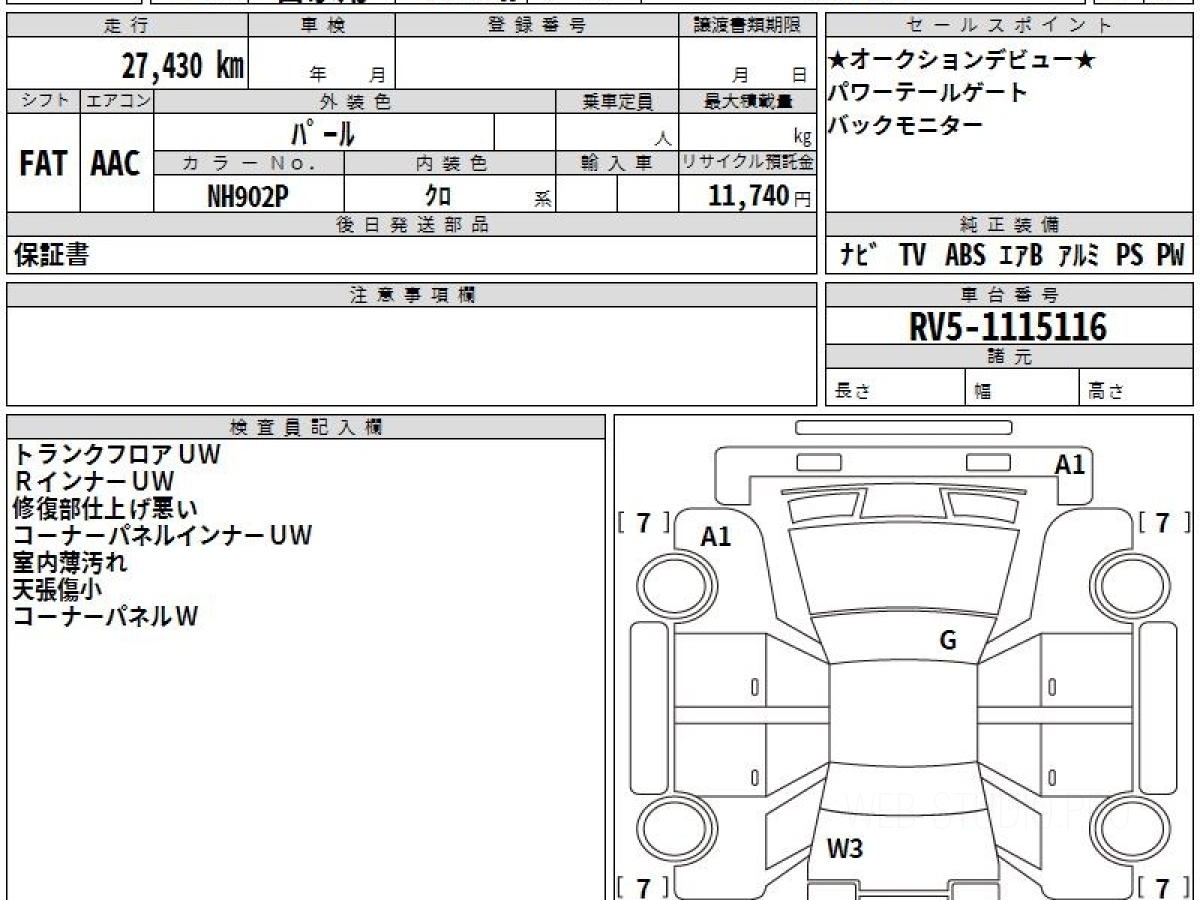Click the 長さ dimension cell

[896, 388]
